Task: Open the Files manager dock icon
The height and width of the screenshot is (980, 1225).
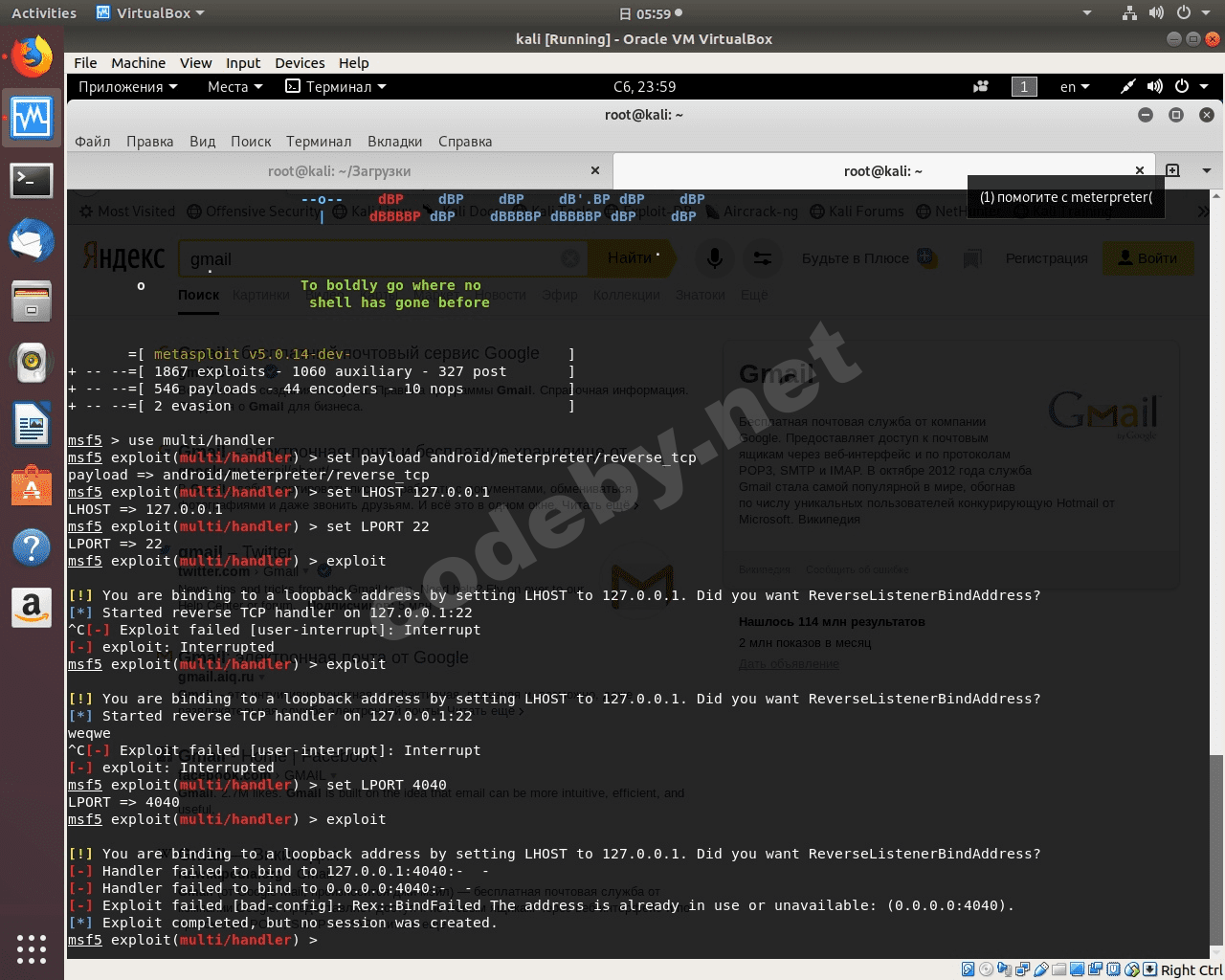Action: tap(32, 301)
